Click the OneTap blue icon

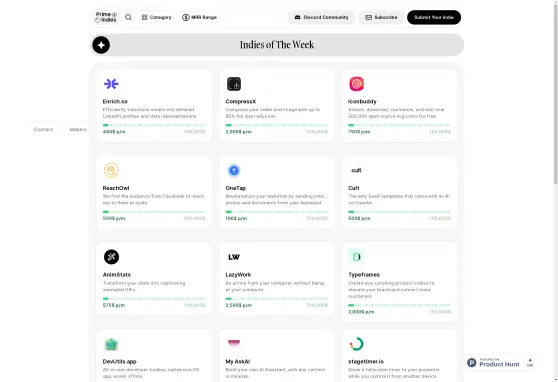coord(234,170)
